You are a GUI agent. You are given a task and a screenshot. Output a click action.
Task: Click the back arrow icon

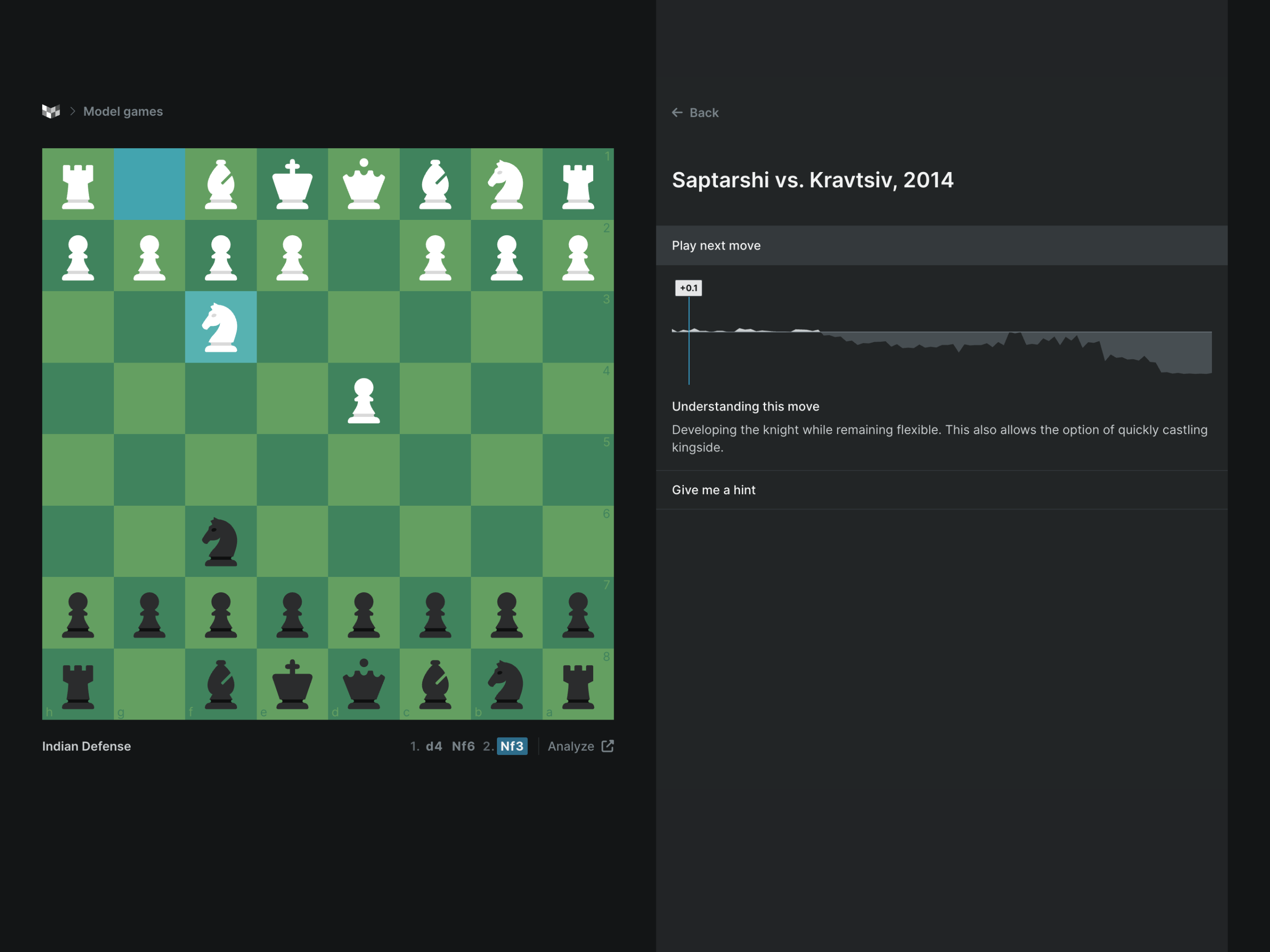pyautogui.click(x=677, y=112)
